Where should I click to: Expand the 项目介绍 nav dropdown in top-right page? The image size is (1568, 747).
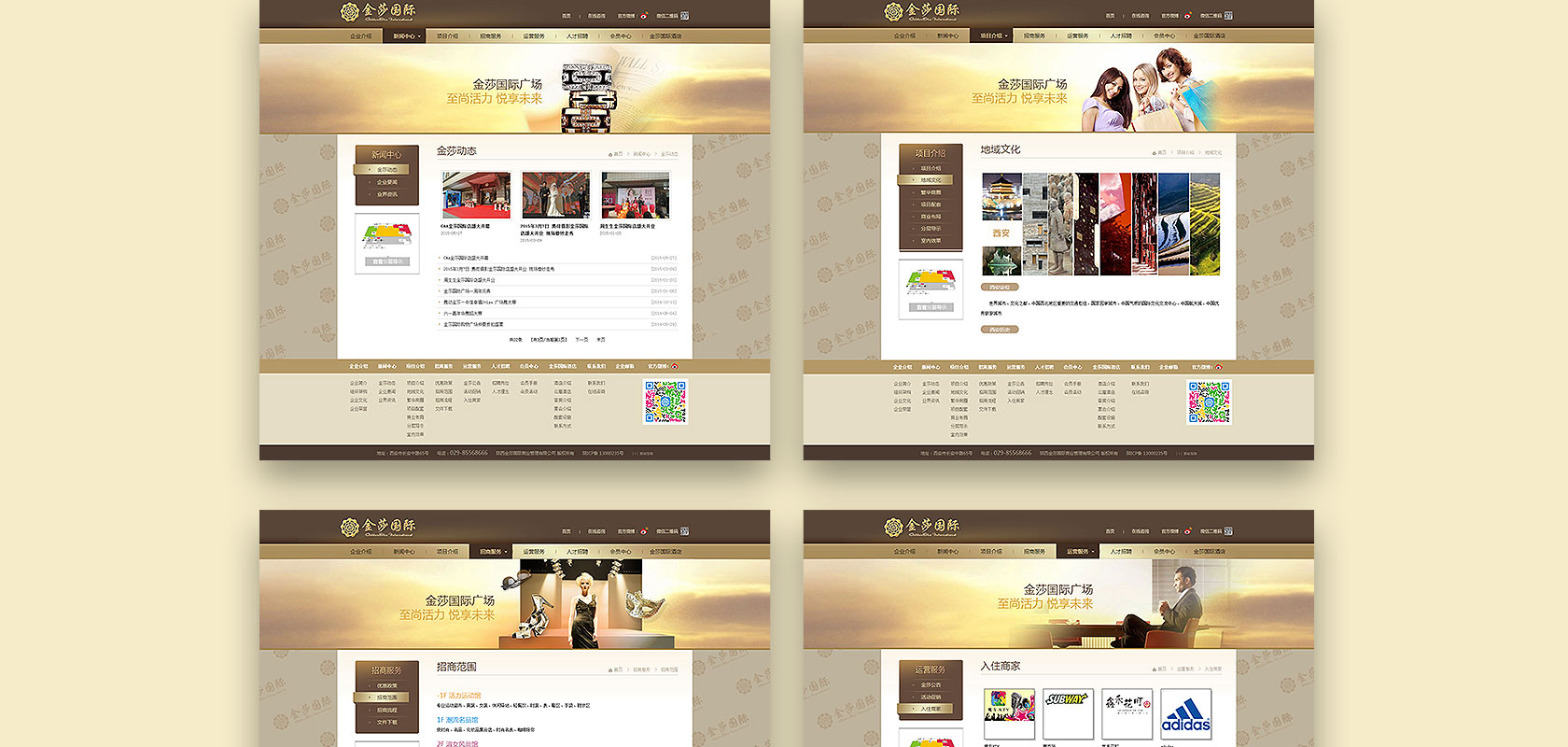(x=994, y=35)
